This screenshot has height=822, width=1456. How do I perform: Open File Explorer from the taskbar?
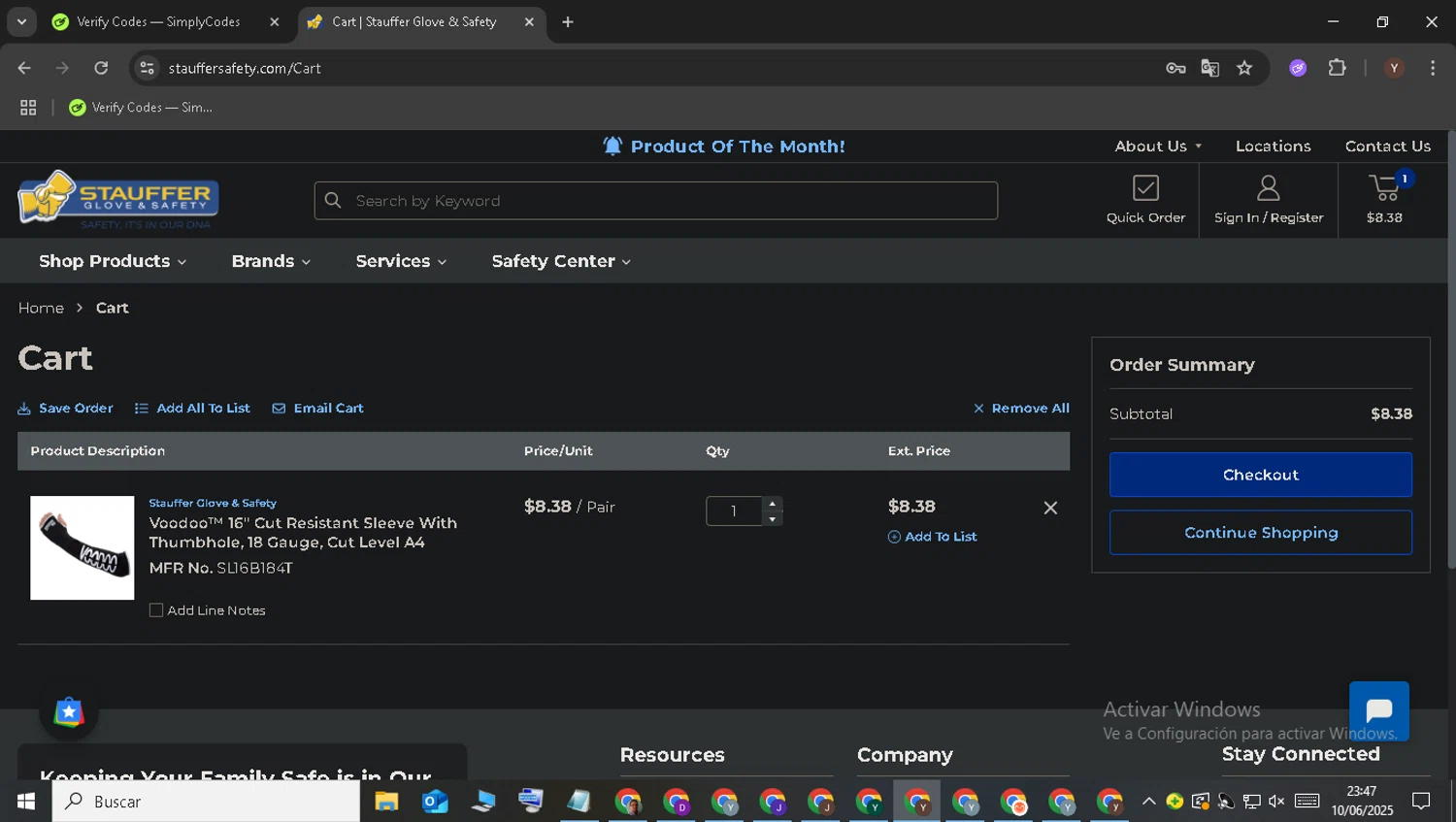[x=386, y=802]
